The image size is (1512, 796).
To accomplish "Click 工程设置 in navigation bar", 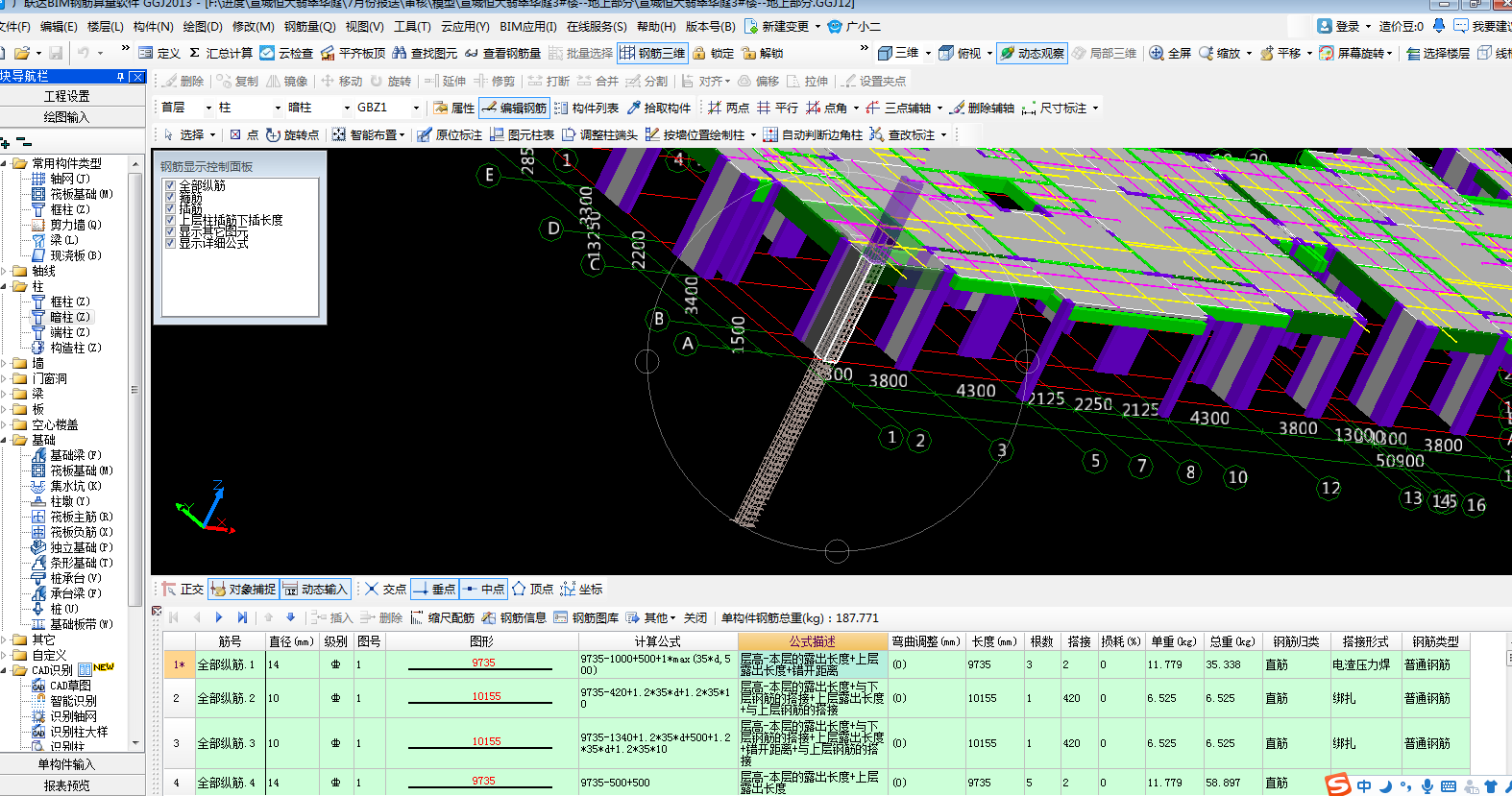I will tap(67, 96).
